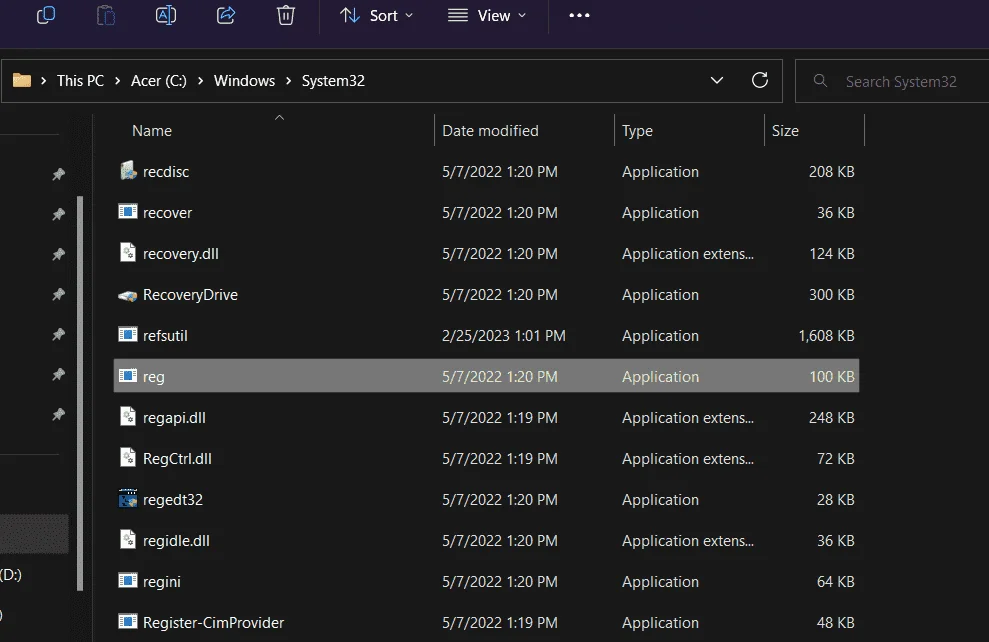989x642 pixels.
Task: Refresh the System32 folder
Action: coord(759,80)
